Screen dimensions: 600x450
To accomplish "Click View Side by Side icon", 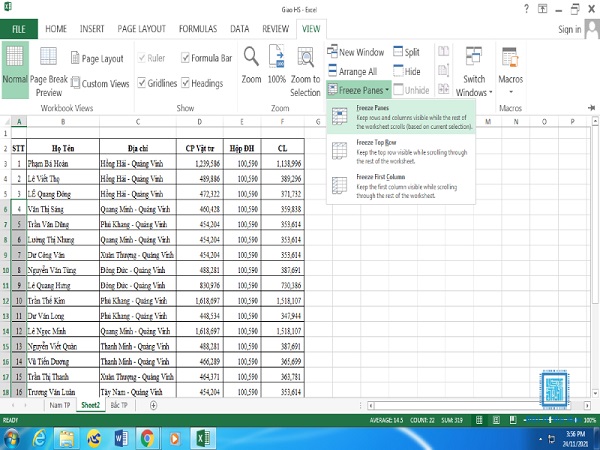I will 443,51.
